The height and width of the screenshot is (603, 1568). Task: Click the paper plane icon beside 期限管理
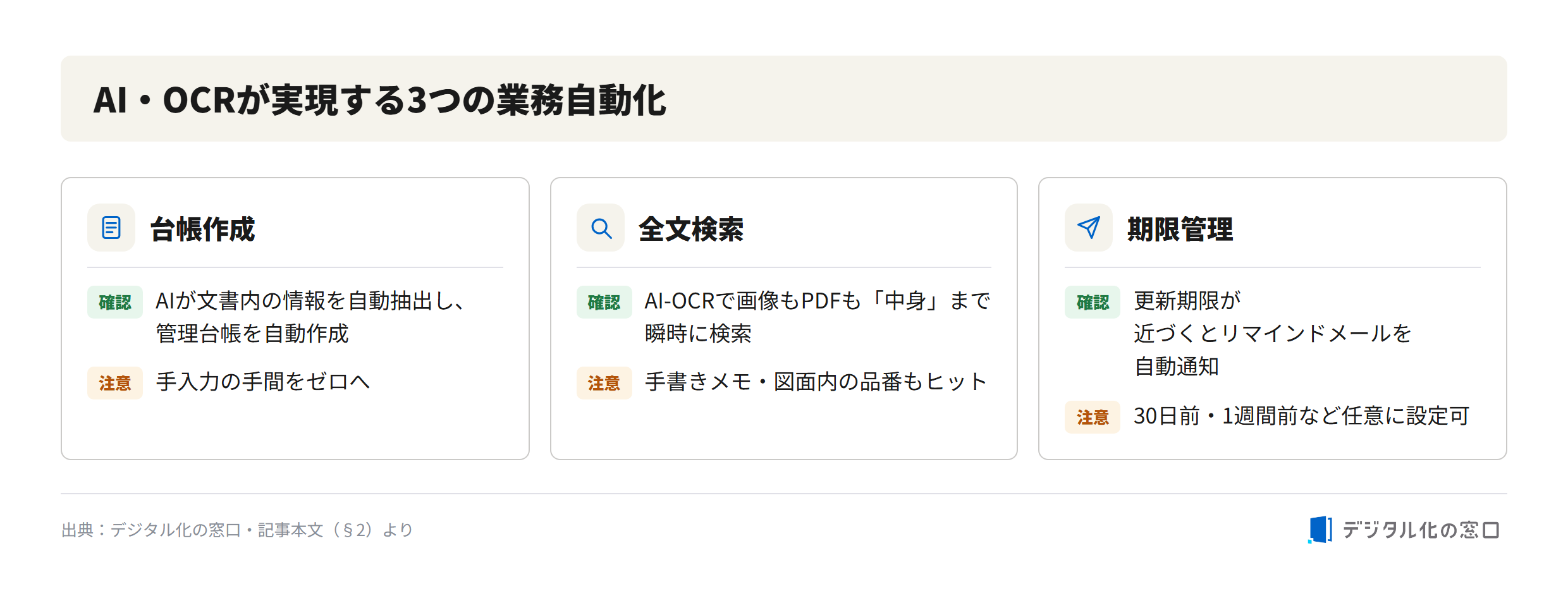(1089, 228)
